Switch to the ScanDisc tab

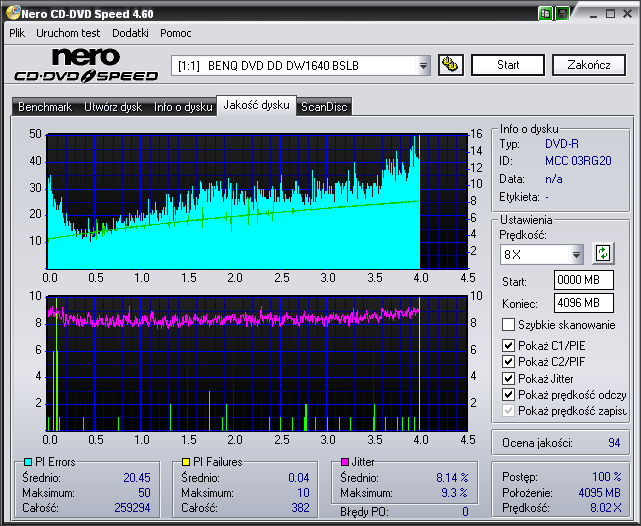(324, 107)
